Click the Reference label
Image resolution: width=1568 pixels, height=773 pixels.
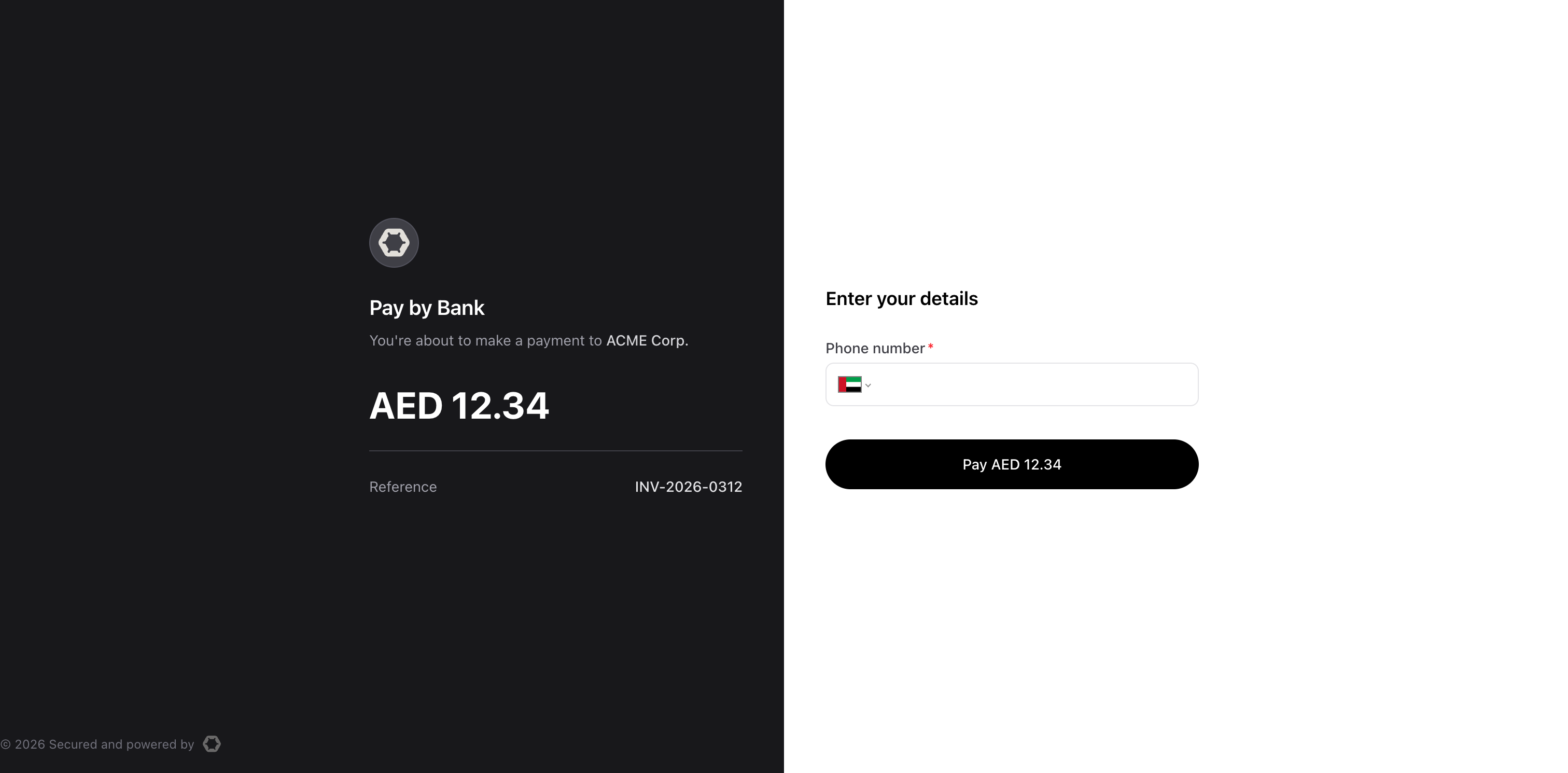point(403,487)
